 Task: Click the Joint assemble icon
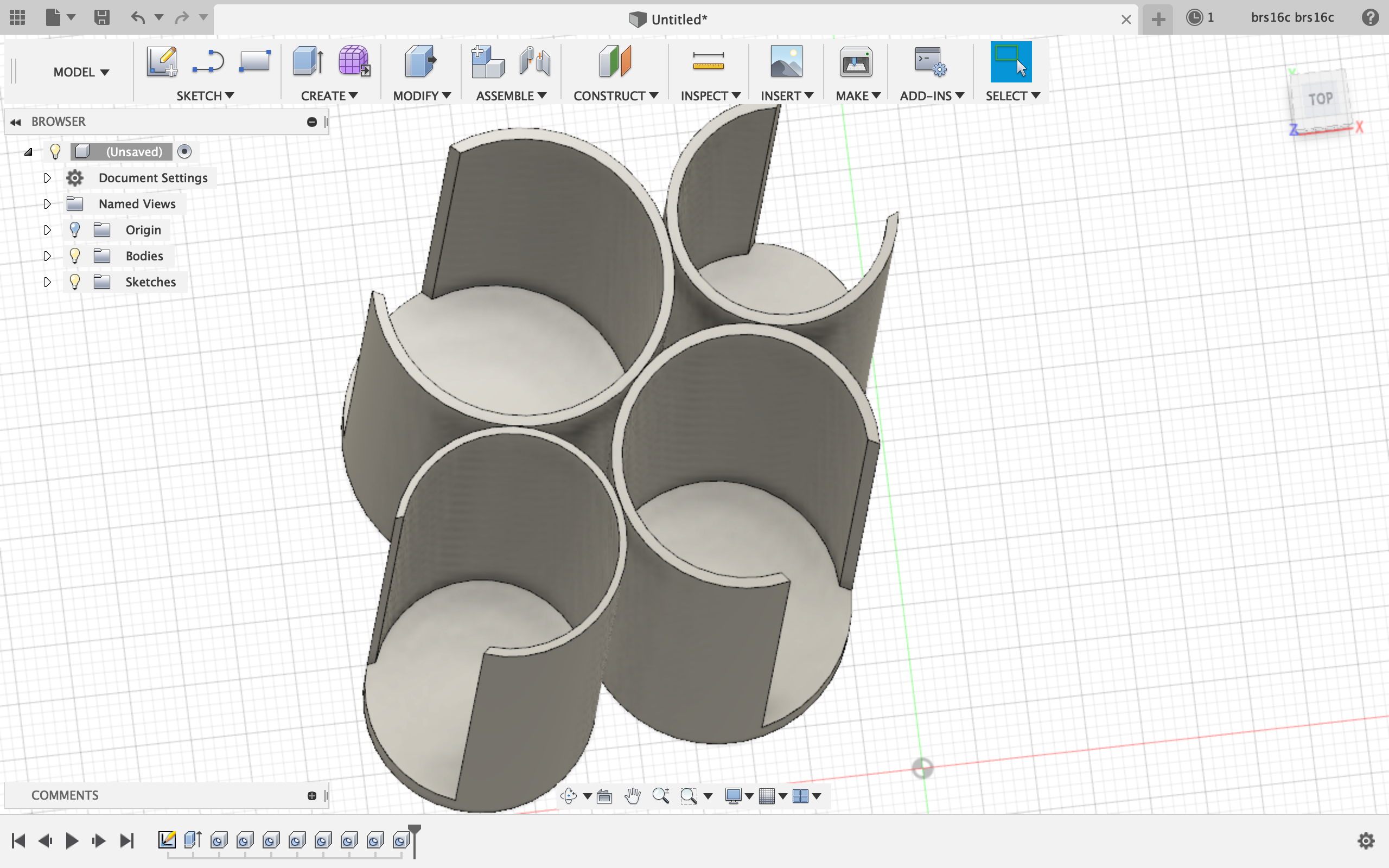(534, 61)
